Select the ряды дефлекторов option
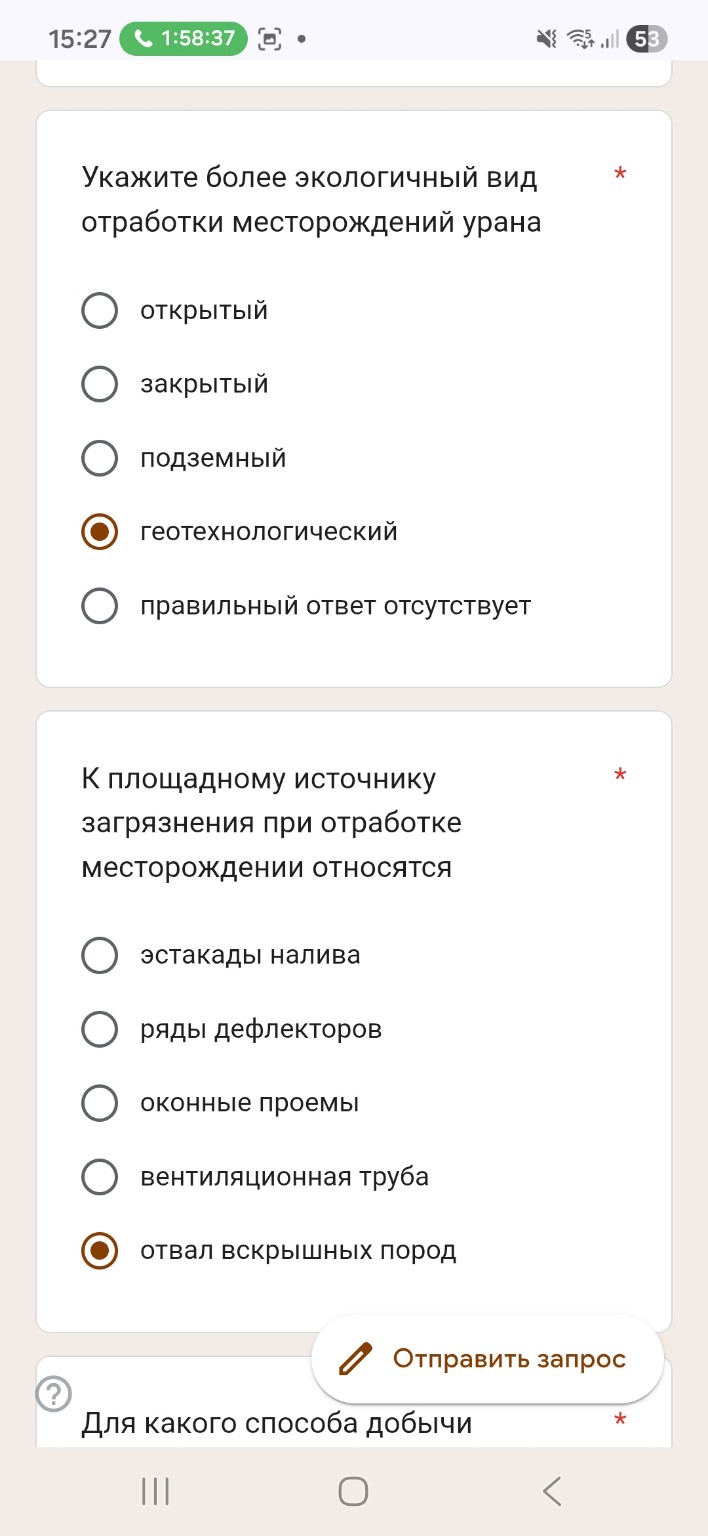The image size is (708, 1536). coord(99,1029)
